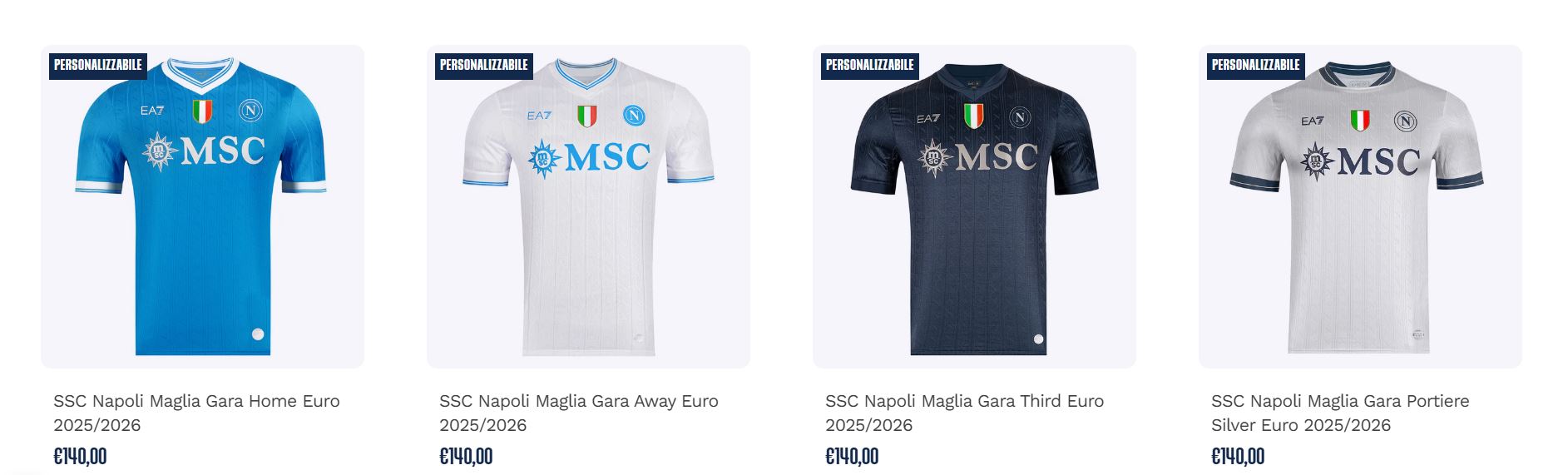Click the Personalizzabile badge on Away jersey

coord(484,65)
